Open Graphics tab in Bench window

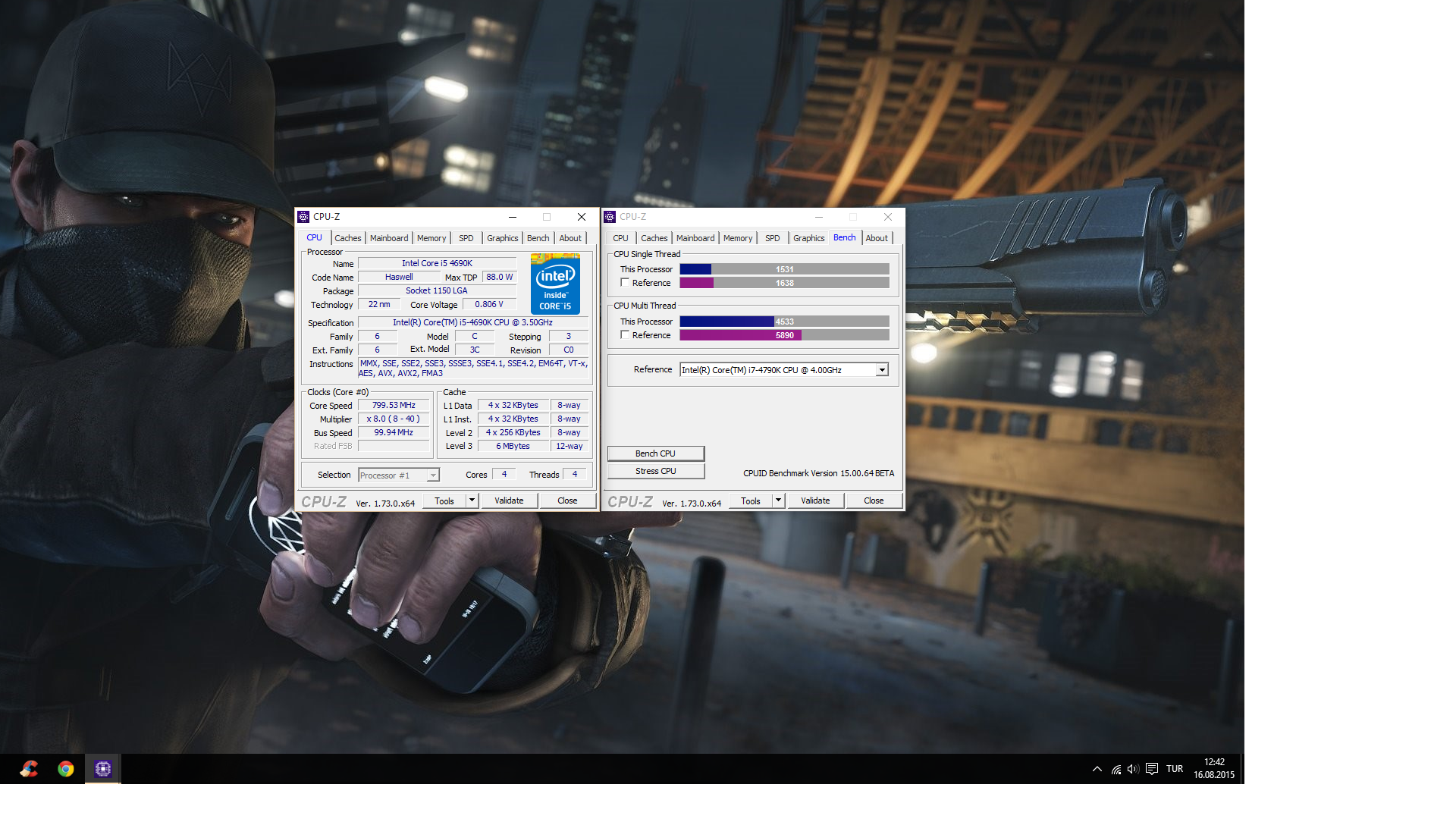coord(809,238)
